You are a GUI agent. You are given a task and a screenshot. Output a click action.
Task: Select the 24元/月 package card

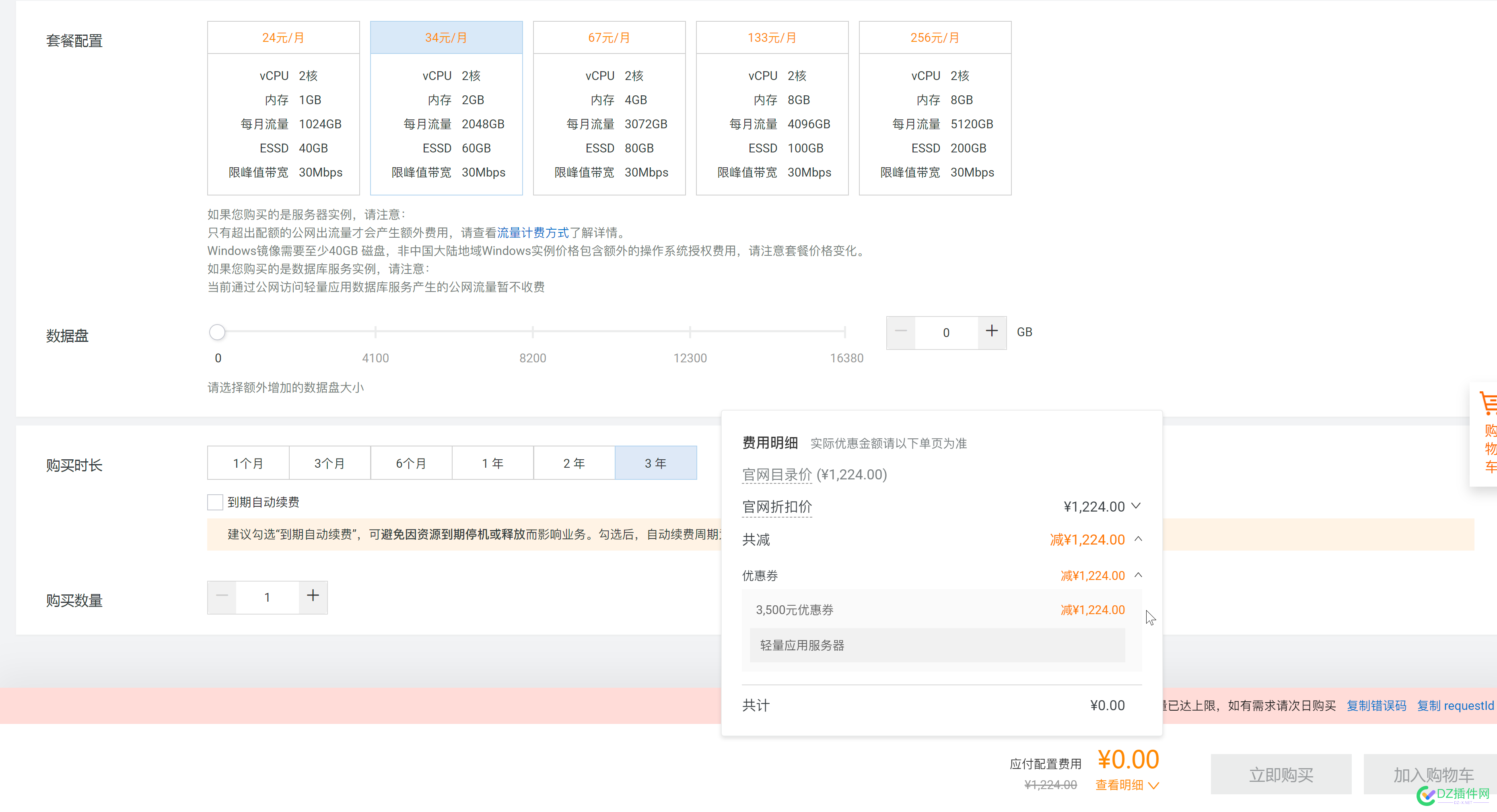(284, 108)
